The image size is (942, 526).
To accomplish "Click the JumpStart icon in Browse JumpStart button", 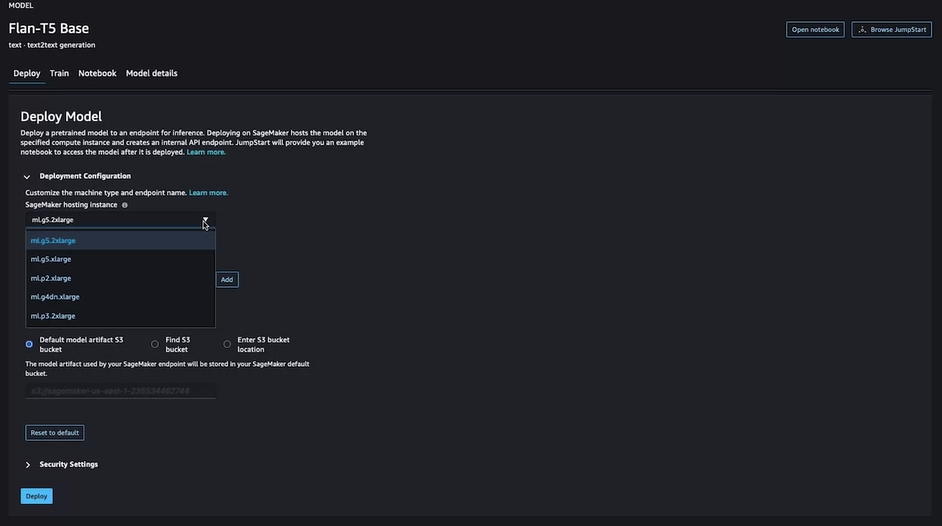I will 862,29.
